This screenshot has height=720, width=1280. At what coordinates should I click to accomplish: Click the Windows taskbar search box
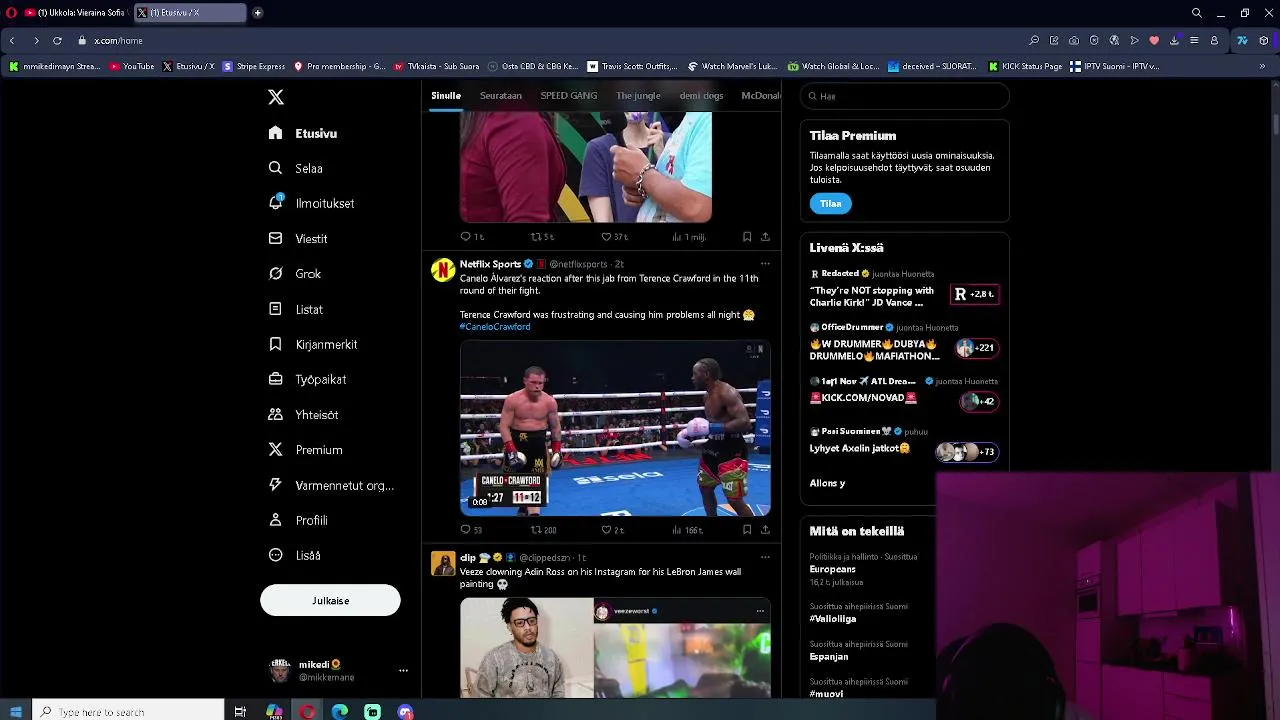pos(129,711)
